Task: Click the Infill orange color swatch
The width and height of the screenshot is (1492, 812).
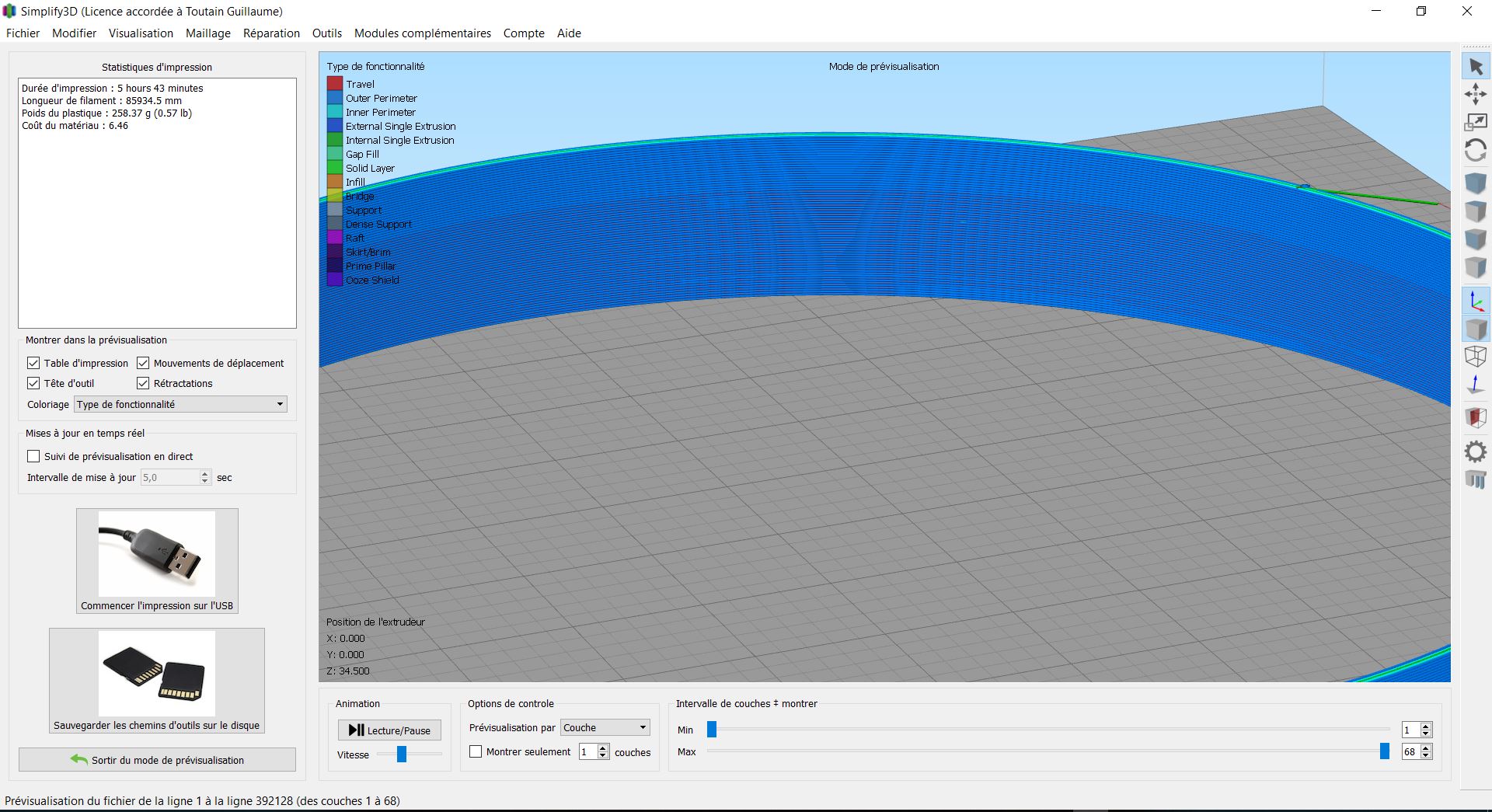Action: pyautogui.click(x=335, y=182)
